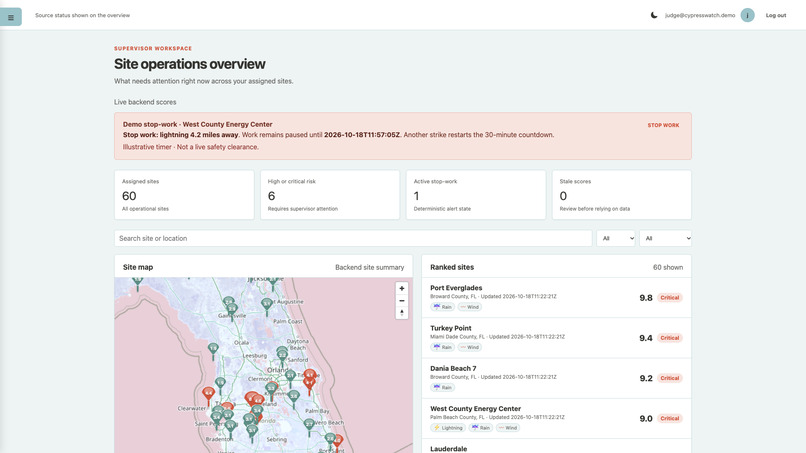The width and height of the screenshot is (806, 453).
Task: Click Lightning tag on West County Energy Center
Action: pyautogui.click(x=448, y=428)
